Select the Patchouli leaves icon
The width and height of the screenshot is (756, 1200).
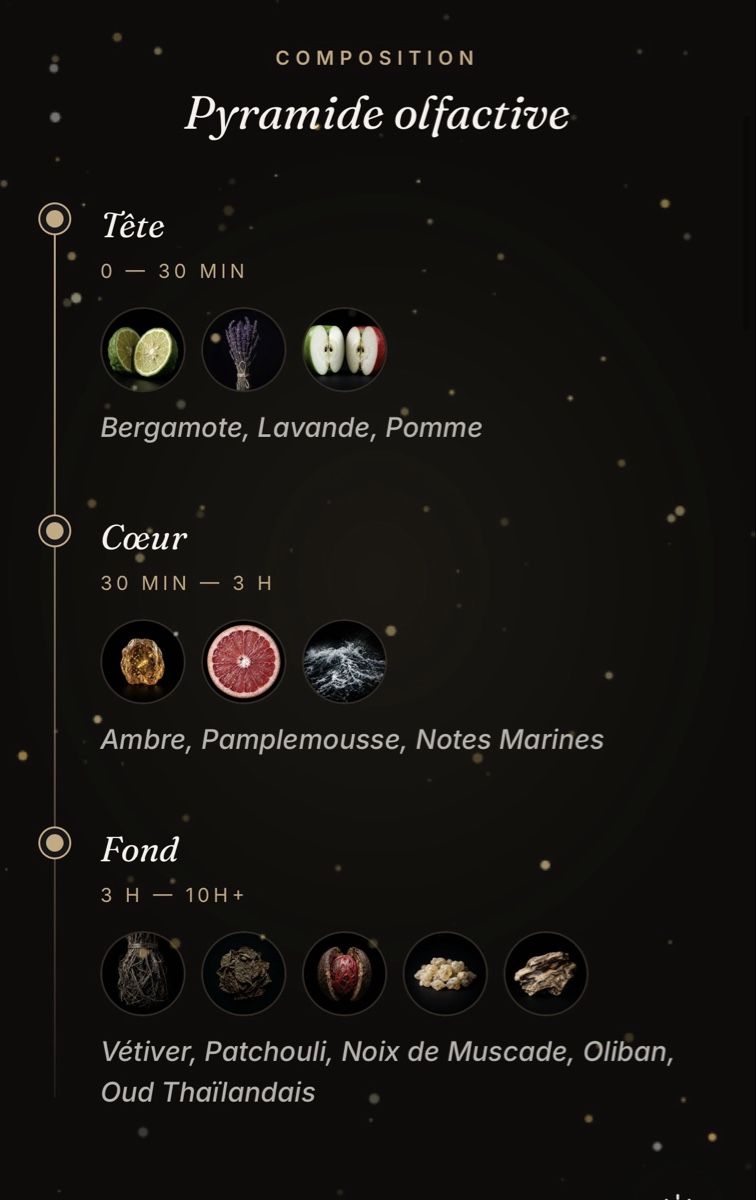tap(244, 974)
